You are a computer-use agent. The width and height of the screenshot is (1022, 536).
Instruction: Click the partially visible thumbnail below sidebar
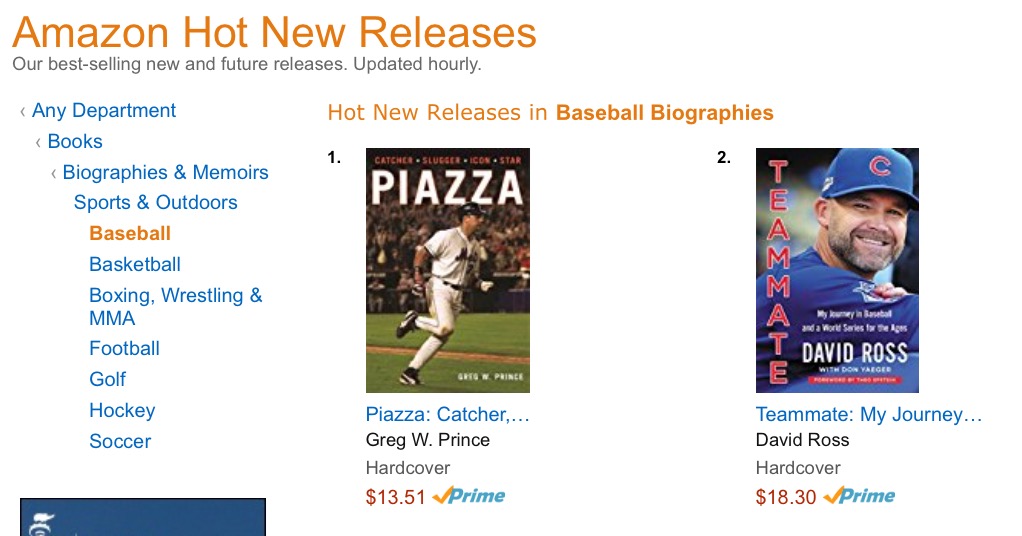[x=142, y=517]
